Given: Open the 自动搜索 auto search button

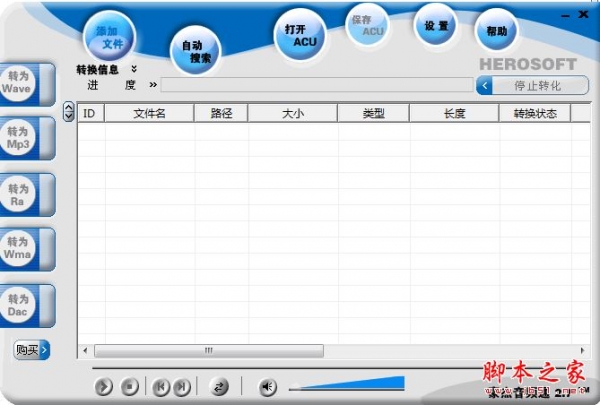Looking at the screenshot, I should coord(196,51).
